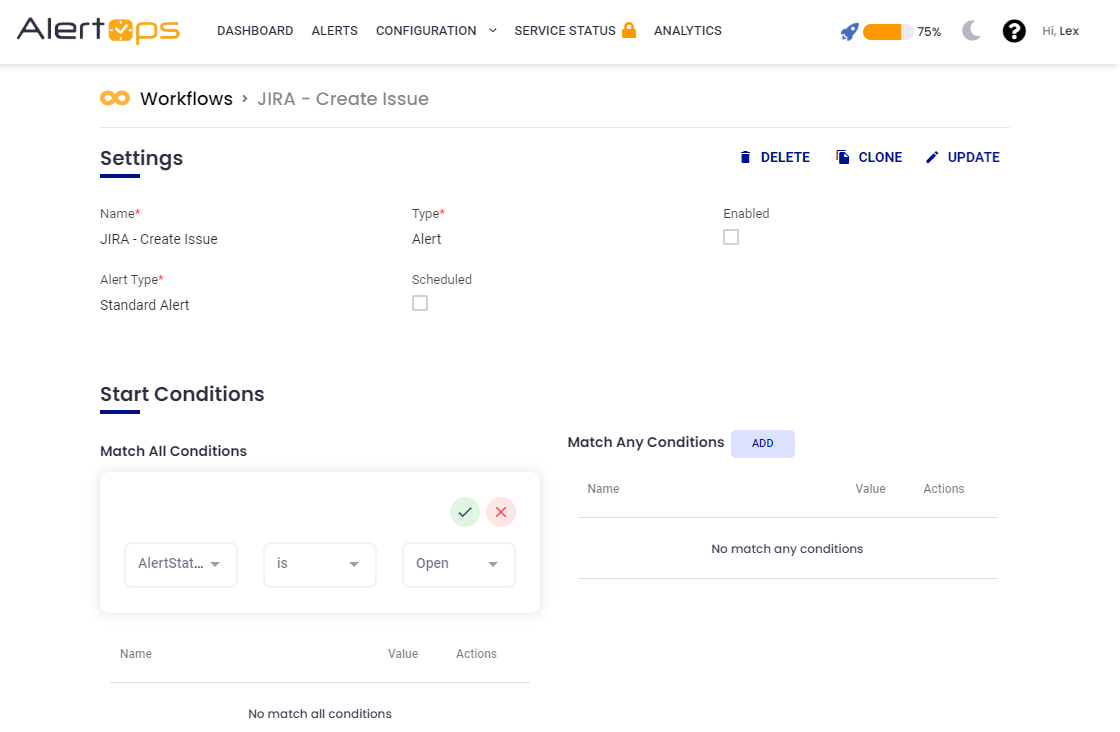This screenshot has width=1120, height=732.
Task: Open the help question mark icon
Action: click(1014, 31)
